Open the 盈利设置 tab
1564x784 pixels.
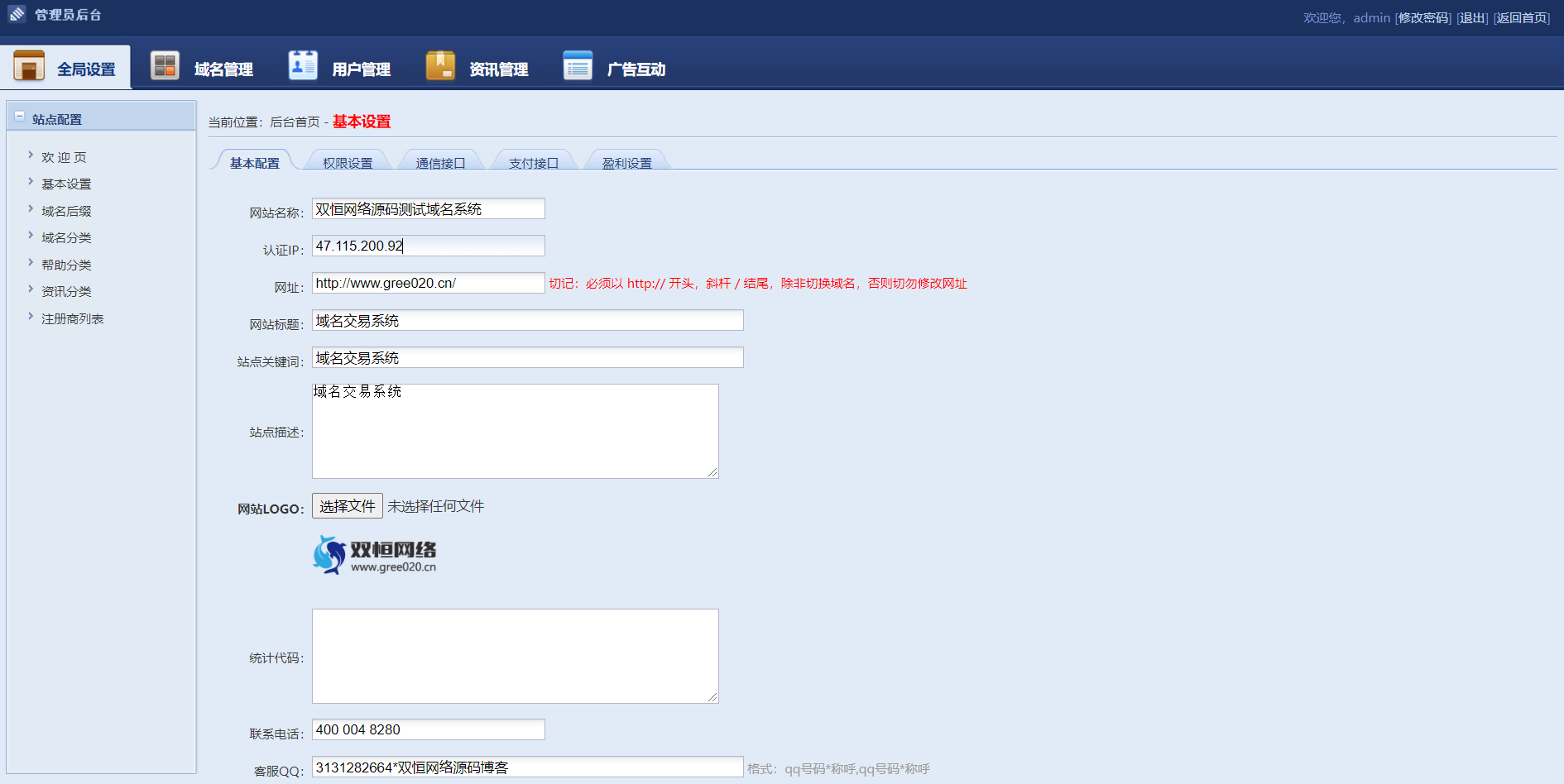(626, 163)
